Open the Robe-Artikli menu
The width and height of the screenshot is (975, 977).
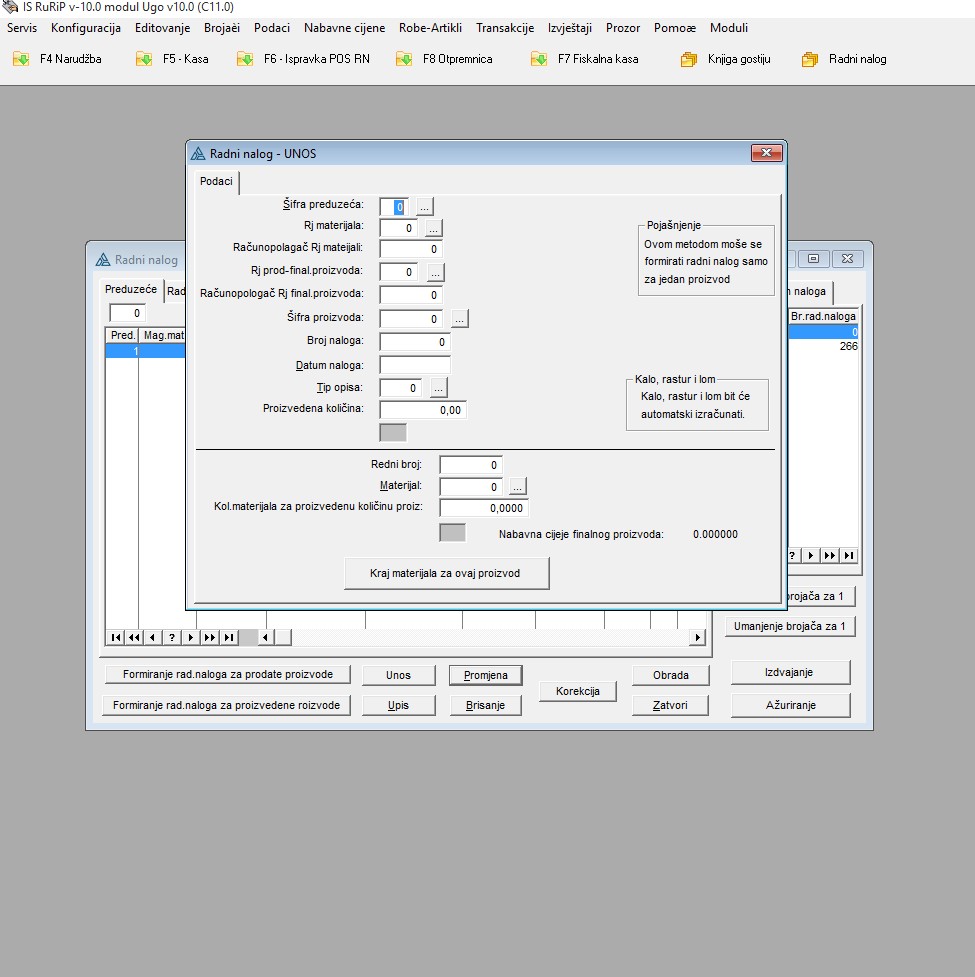(430, 28)
